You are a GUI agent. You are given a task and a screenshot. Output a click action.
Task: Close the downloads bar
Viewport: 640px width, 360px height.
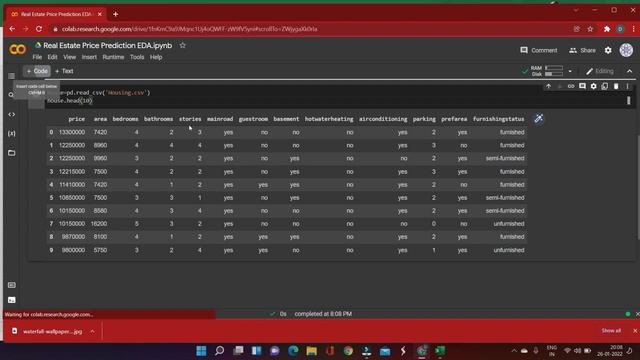[635, 331]
